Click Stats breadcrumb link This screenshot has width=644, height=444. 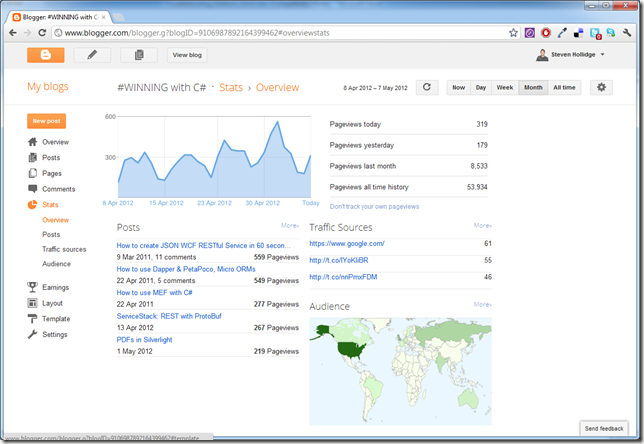(231, 87)
